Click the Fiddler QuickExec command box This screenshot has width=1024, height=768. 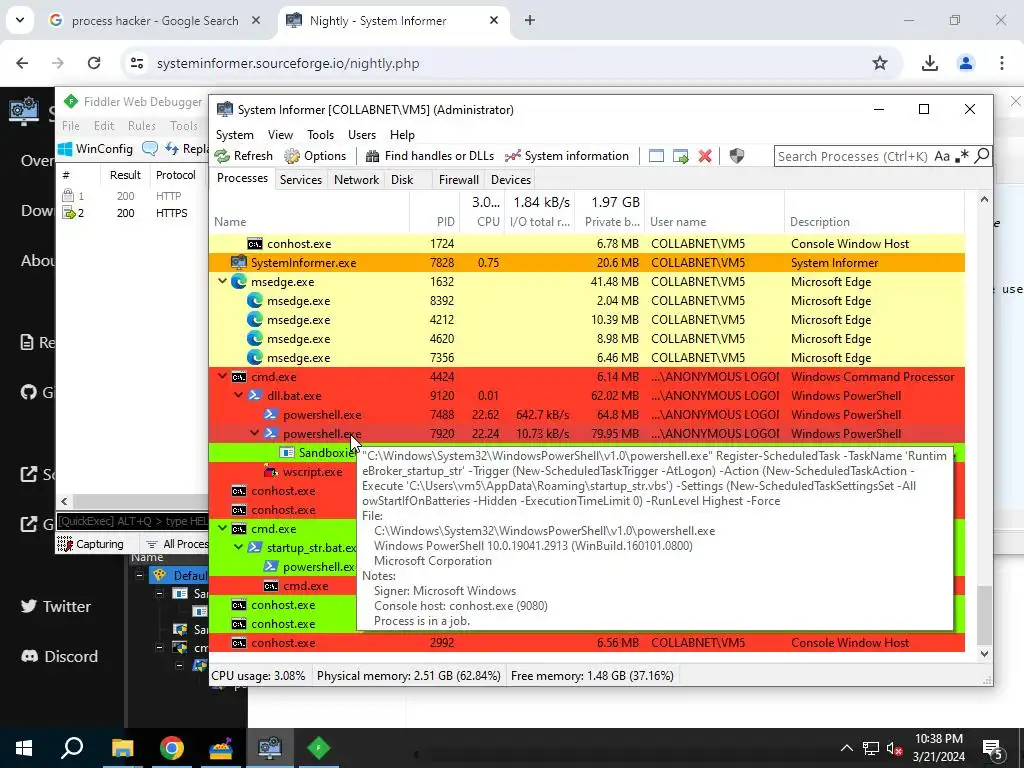coord(133,521)
